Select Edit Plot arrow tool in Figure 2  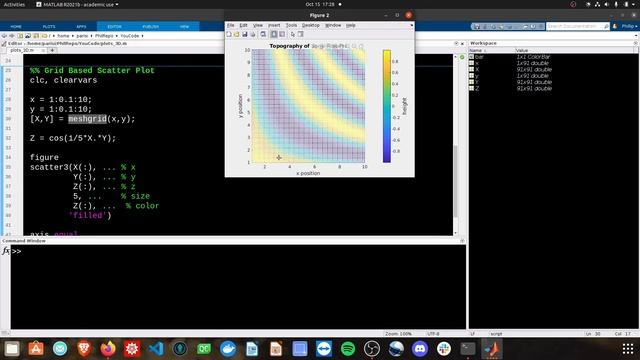(293, 35)
